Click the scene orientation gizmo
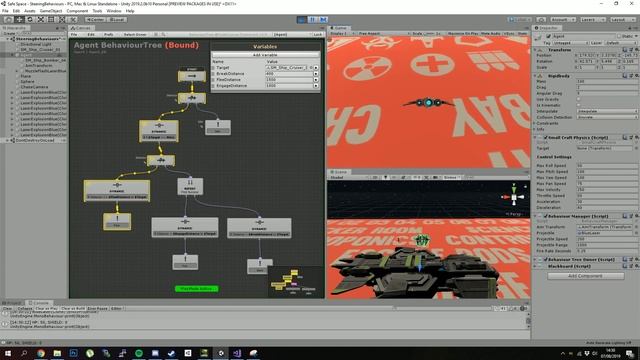This screenshot has width=640, height=360. pyautogui.click(x=514, y=197)
